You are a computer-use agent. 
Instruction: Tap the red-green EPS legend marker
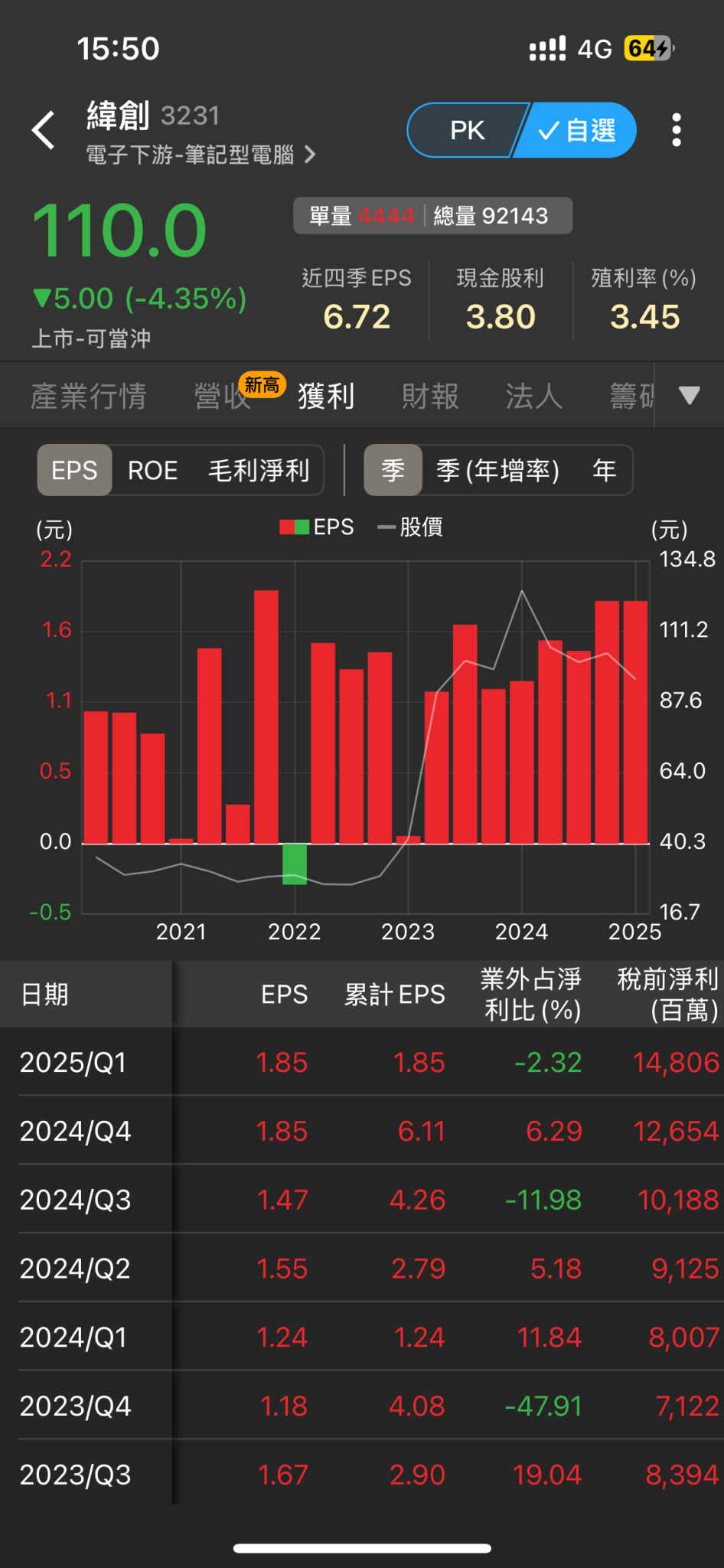pyautogui.click(x=294, y=527)
